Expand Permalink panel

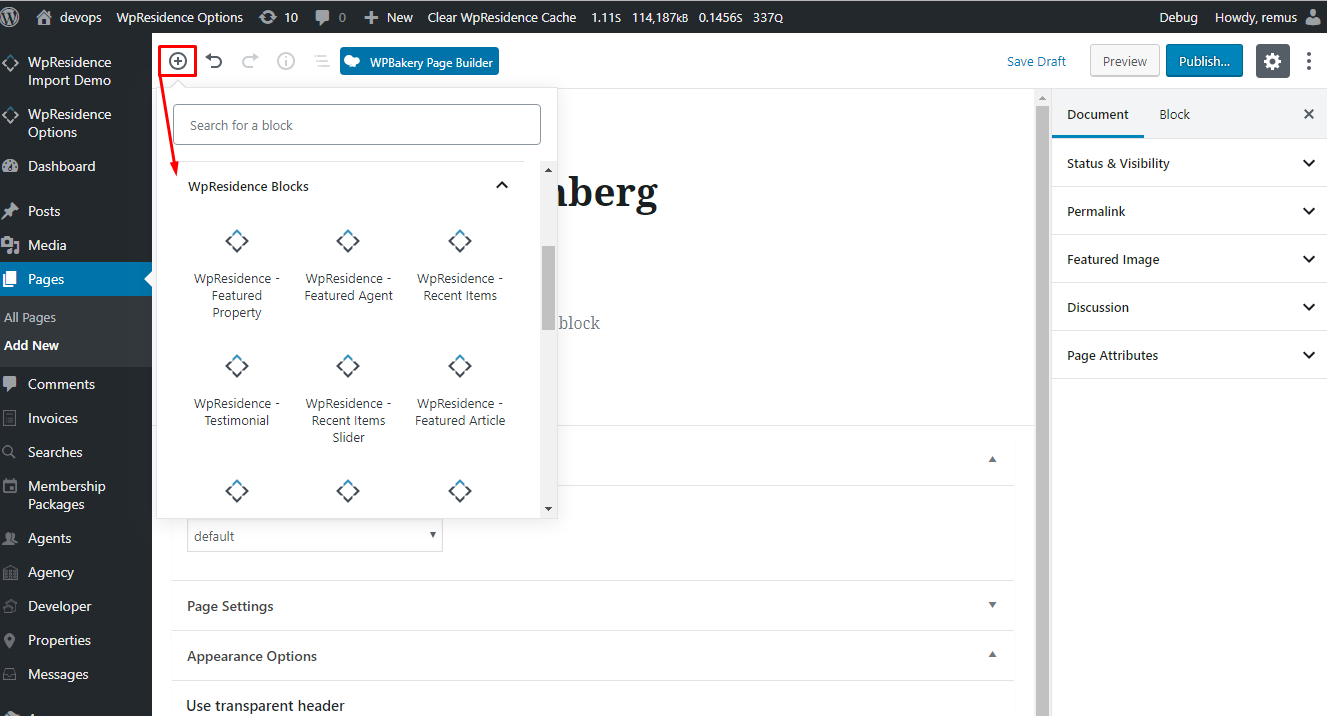click(1189, 211)
